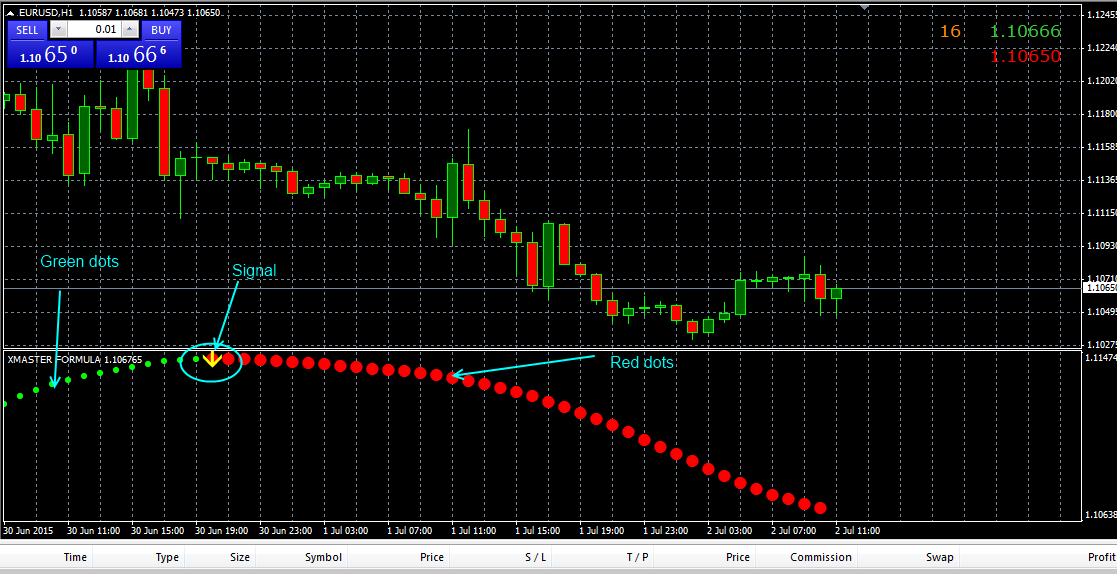Decrease lot volume with the down arrow
The width and height of the screenshot is (1117, 574).
tap(56, 30)
